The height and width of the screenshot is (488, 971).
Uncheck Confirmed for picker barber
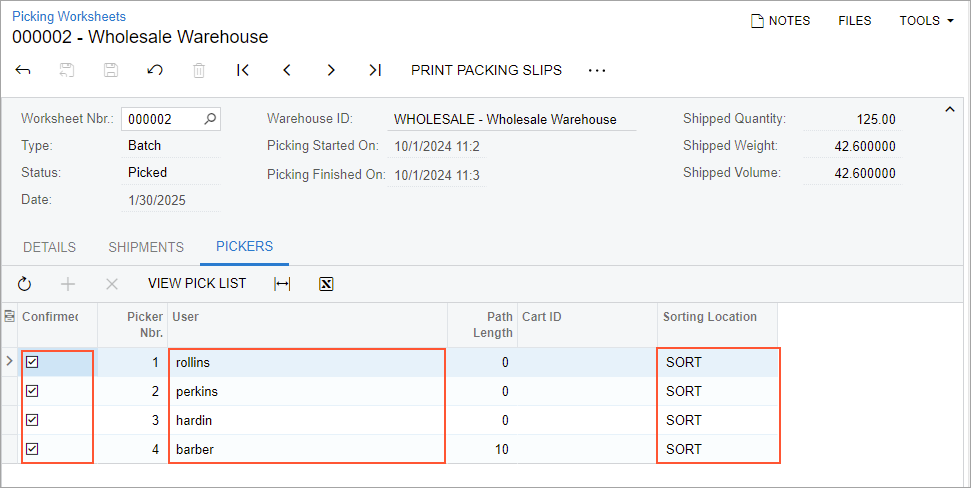coord(32,449)
